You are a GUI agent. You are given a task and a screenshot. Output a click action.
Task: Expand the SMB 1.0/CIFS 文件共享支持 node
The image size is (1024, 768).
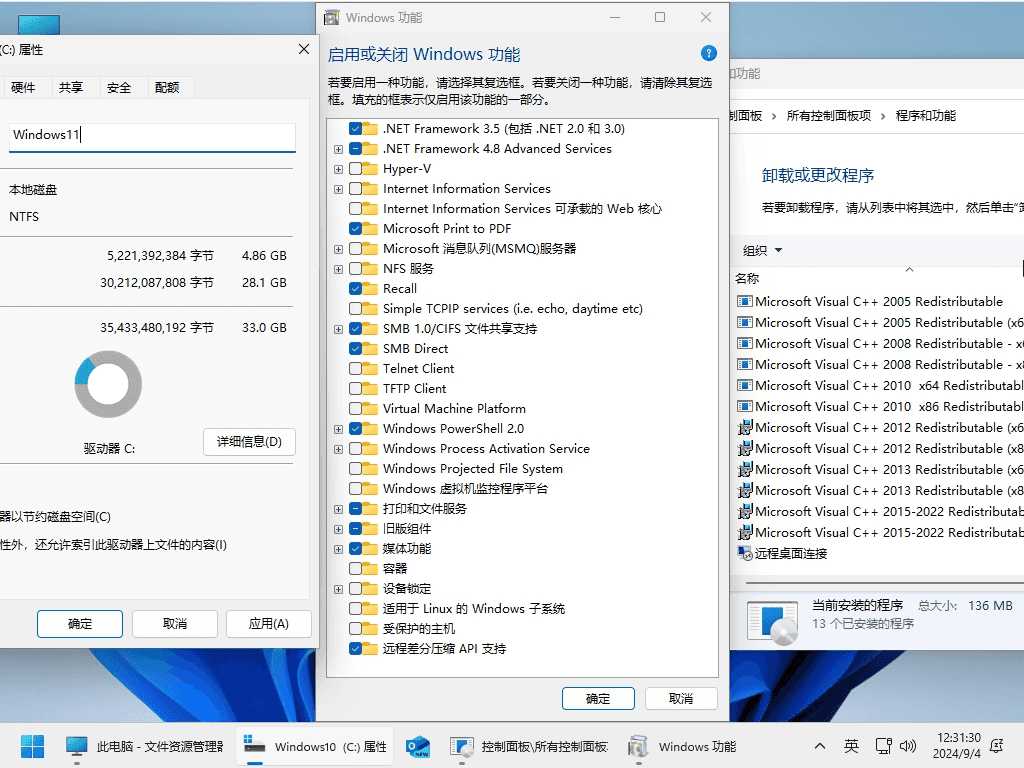point(338,328)
